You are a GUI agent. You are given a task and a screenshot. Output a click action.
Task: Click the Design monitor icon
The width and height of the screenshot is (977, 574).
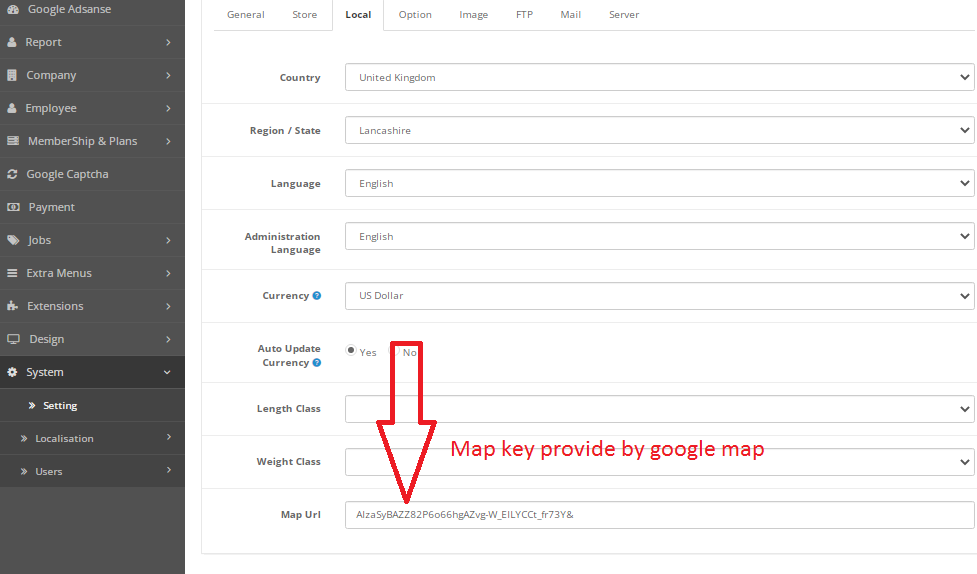click(x=13, y=339)
